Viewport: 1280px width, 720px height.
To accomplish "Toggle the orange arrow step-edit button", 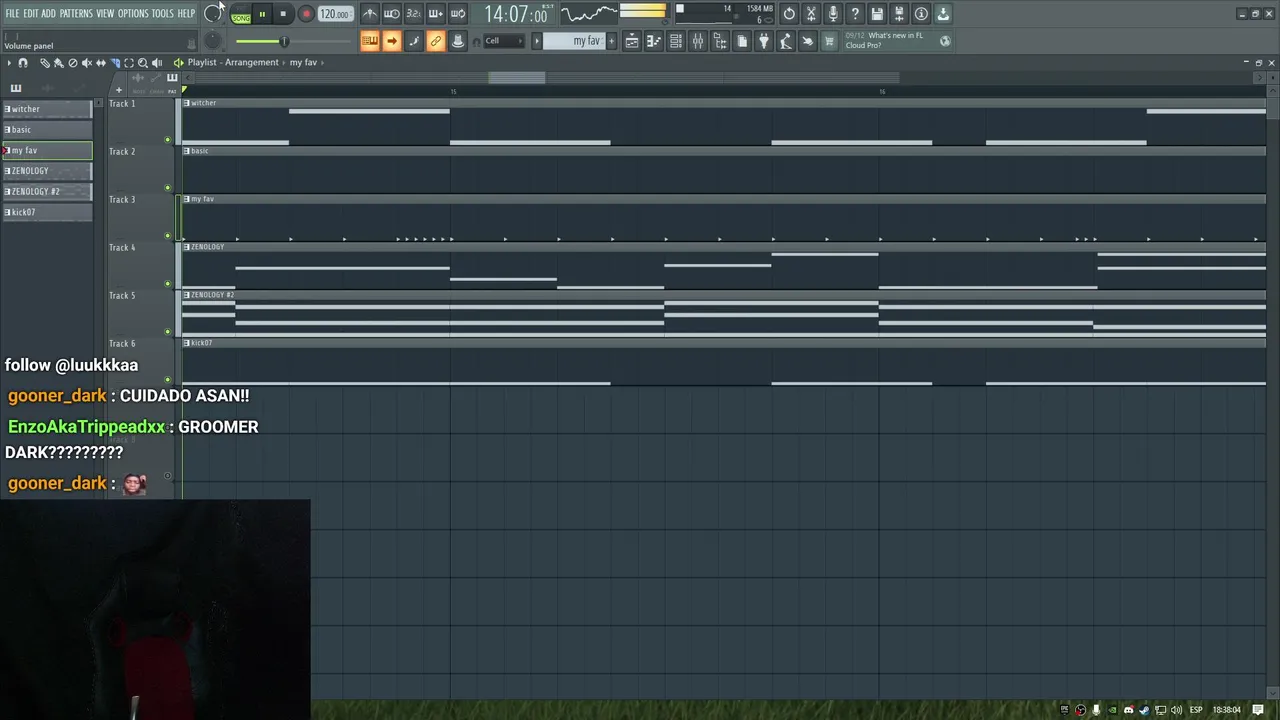I will click(392, 41).
